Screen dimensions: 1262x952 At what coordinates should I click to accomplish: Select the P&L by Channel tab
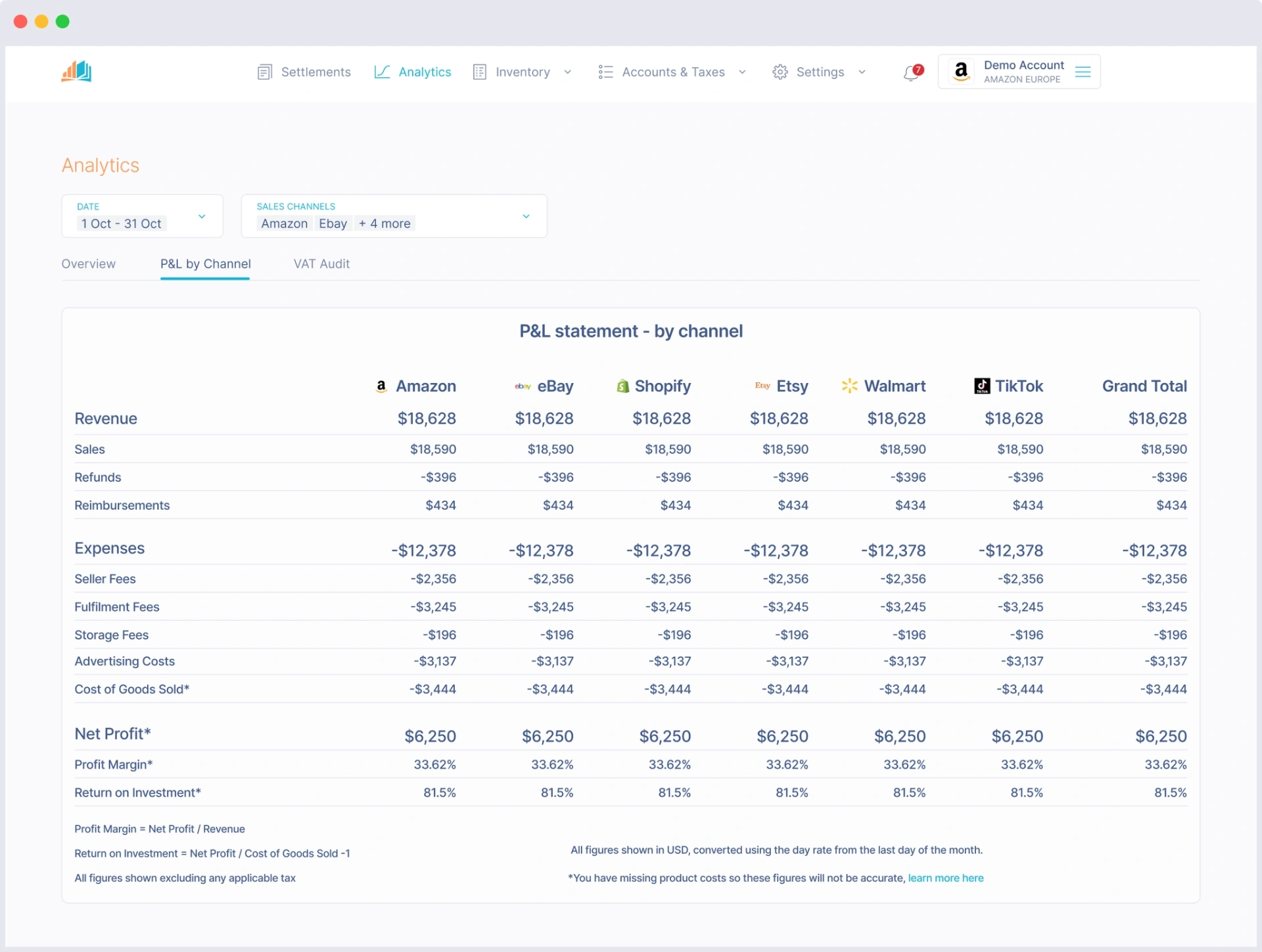205,263
